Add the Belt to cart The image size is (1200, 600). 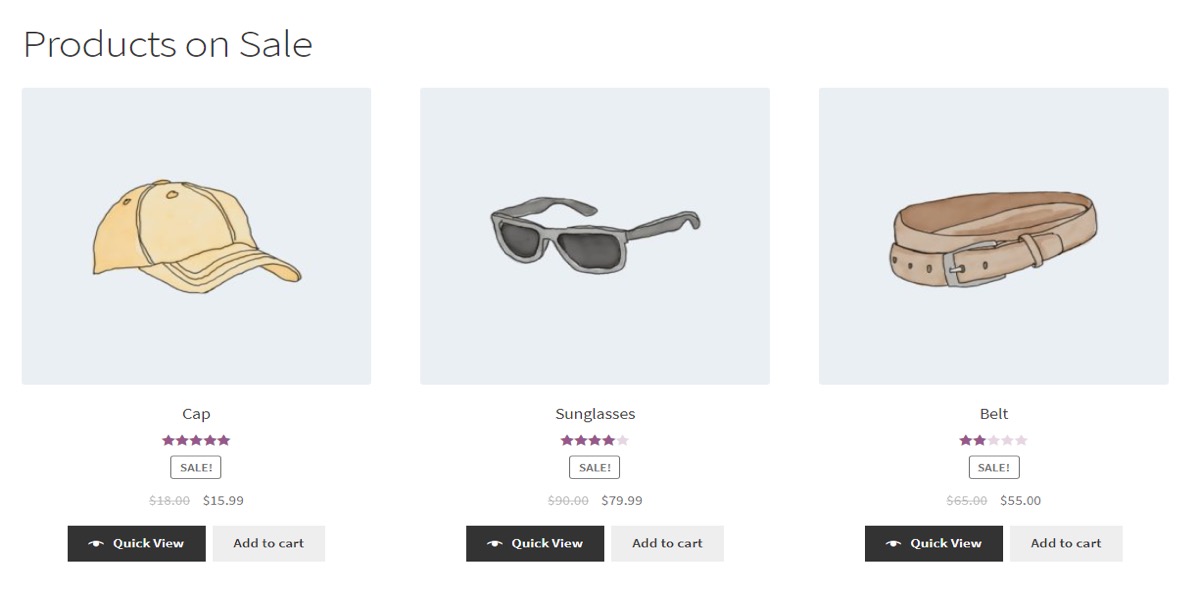point(1066,544)
